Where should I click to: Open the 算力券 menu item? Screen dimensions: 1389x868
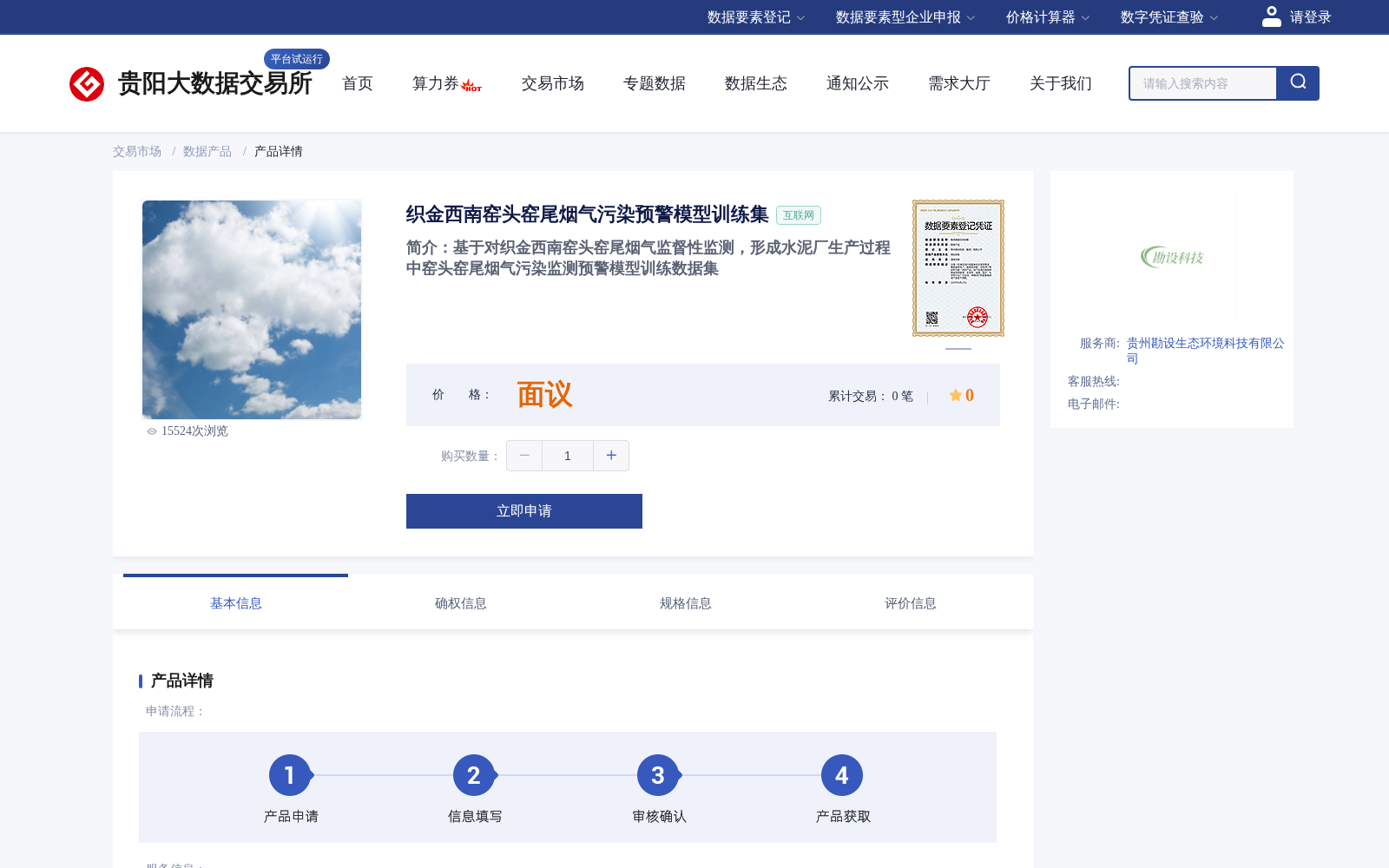pyautogui.click(x=436, y=83)
